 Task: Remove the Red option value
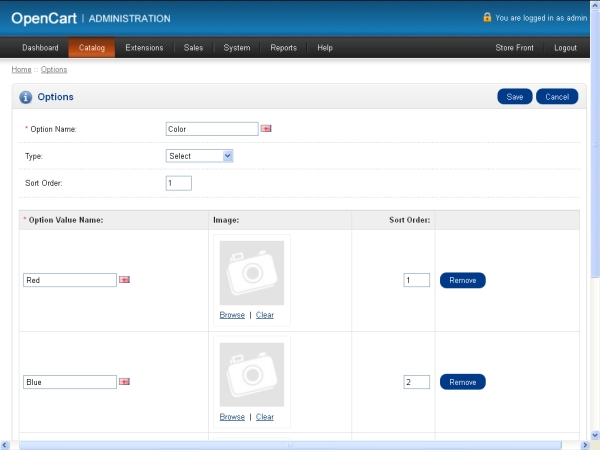tap(462, 280)
